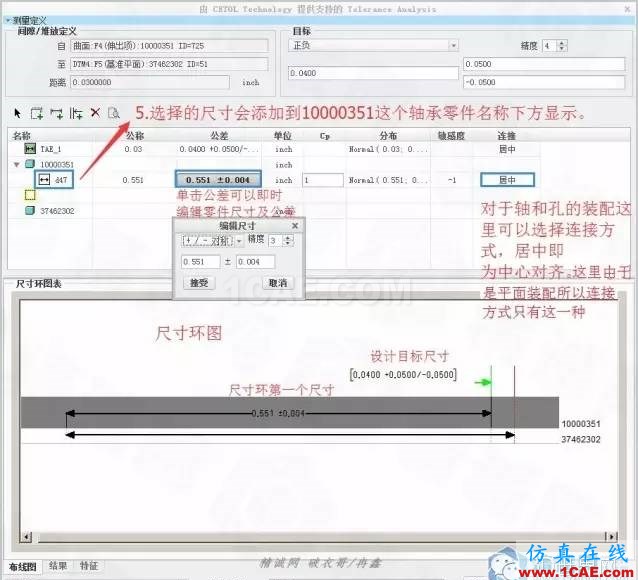The height and width of the screenshot is (580, 638).
Task: Click the 连接 column header
Action: coord(507,136)
